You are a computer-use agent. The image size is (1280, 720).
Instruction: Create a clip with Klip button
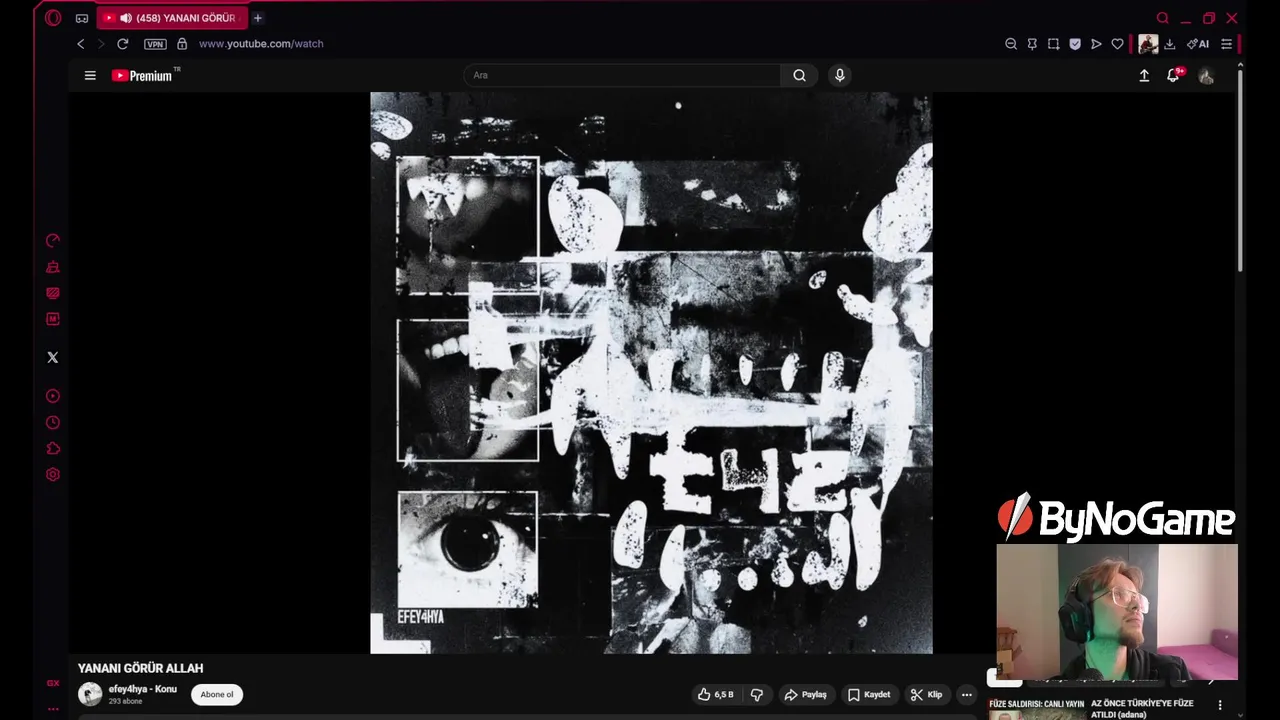[x=927, y=695]
